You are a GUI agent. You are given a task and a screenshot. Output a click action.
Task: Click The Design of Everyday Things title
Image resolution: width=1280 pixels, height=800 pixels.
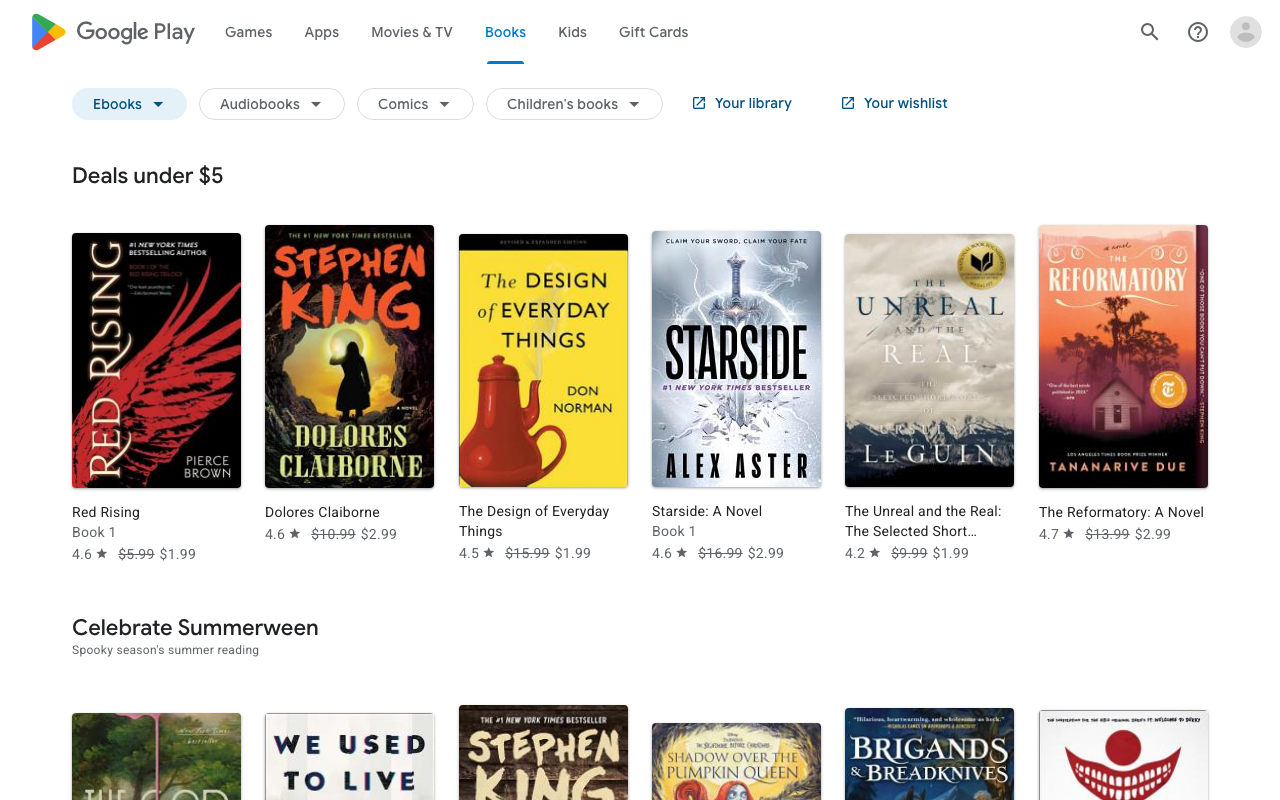(534, 521)
